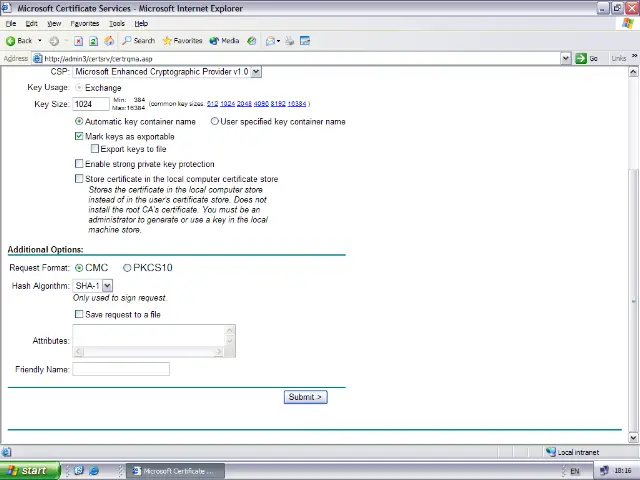Screen dimensions: 640x480
Task: Open the View menu
Action: tap(55, 23)
